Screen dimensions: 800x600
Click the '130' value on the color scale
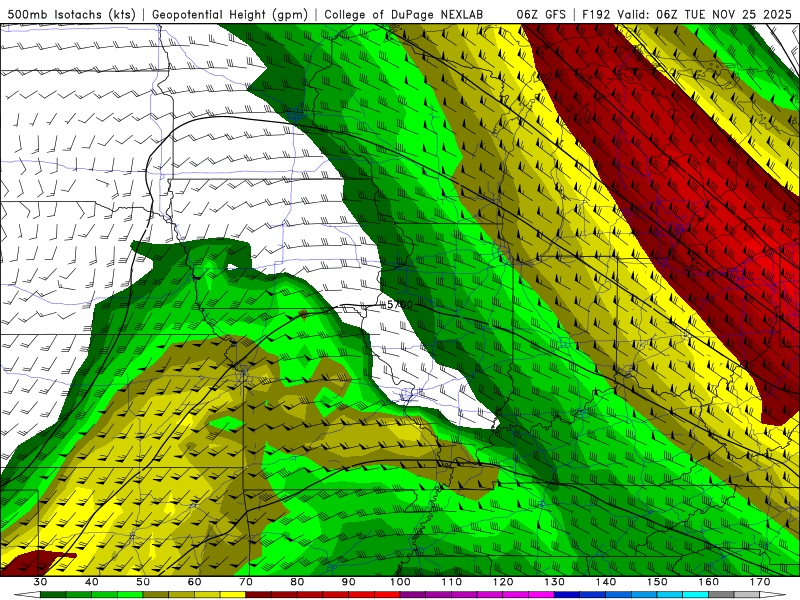(x=554, y=582)
